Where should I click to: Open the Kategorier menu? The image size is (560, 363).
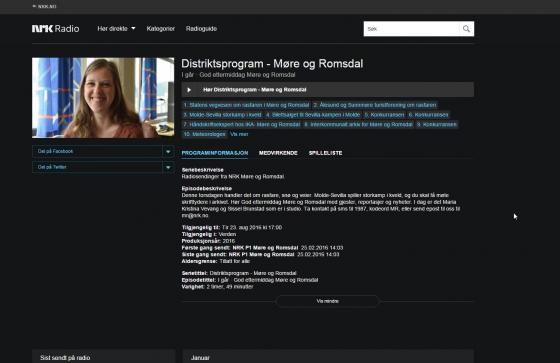pos(160,29)
